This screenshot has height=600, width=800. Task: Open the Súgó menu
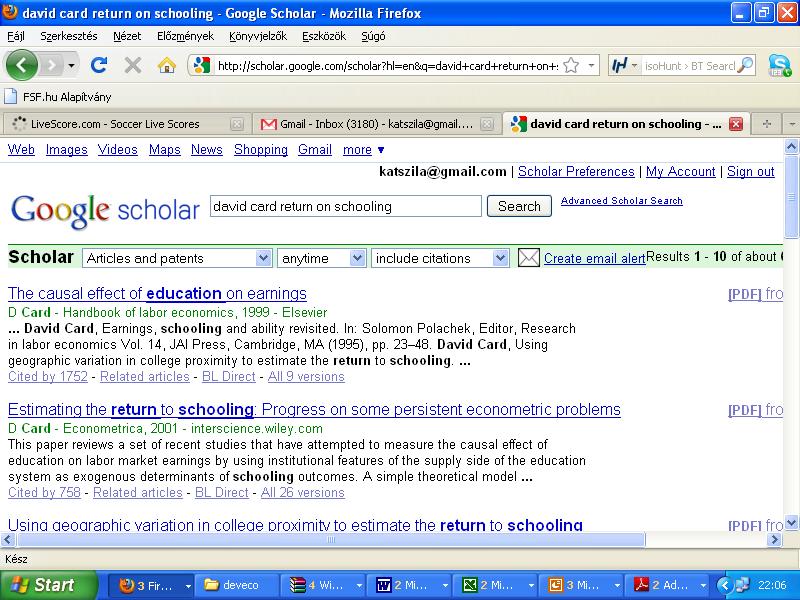[x=373, y=36]
